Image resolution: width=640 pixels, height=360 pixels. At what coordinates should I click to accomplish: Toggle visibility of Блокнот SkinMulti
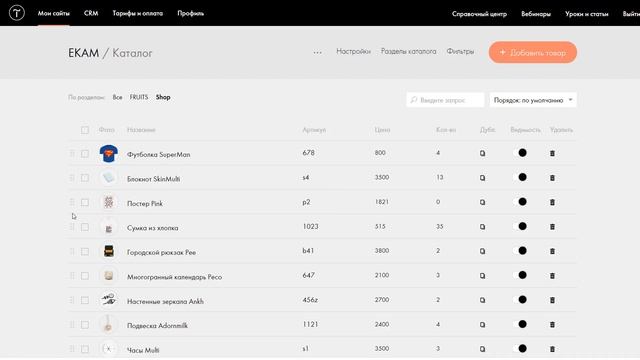[x=519, y=177]
